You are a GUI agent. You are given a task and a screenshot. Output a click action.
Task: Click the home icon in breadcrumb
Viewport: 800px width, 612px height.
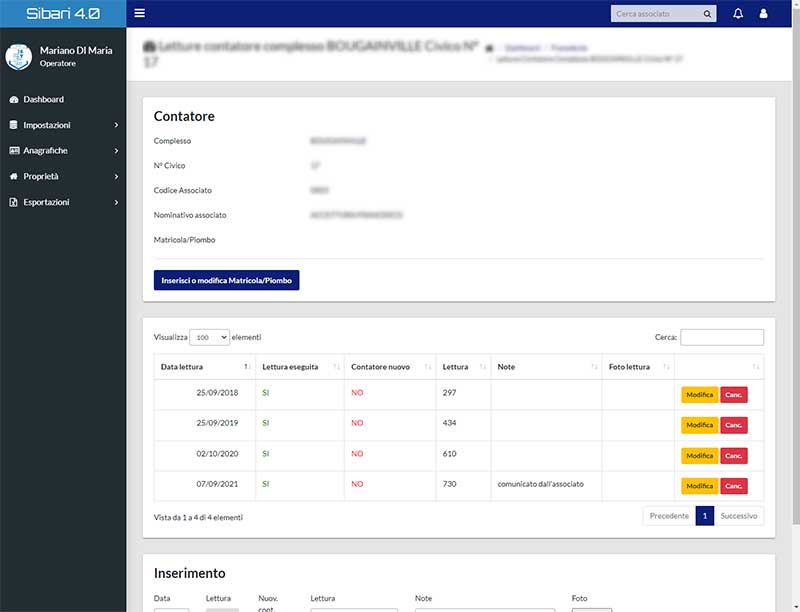pos(489,48)
